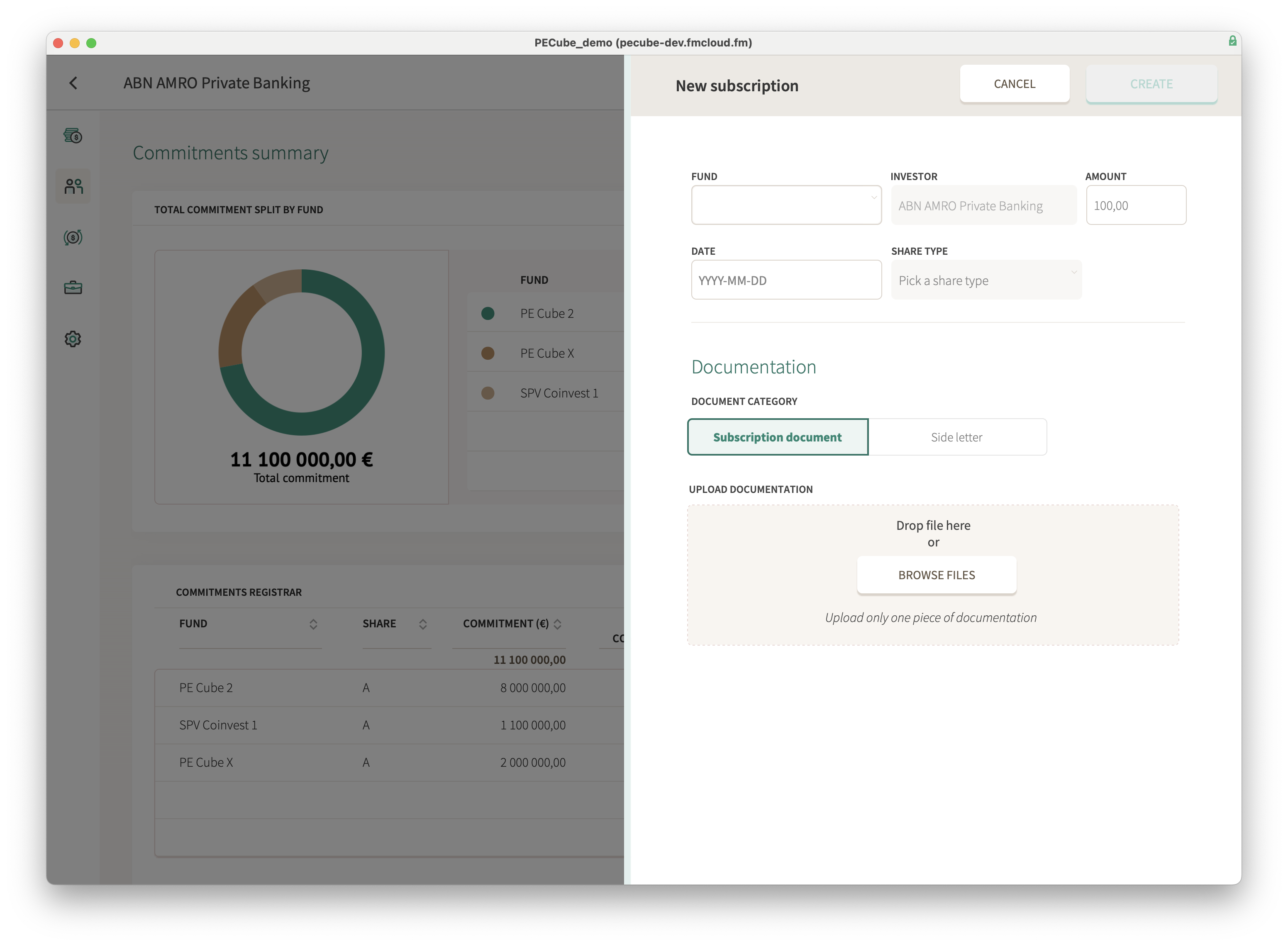The width and height of the screenshot is (1288, 946).
Task: Click PE Cube X in the fund legend
Action: pos(546,354)
